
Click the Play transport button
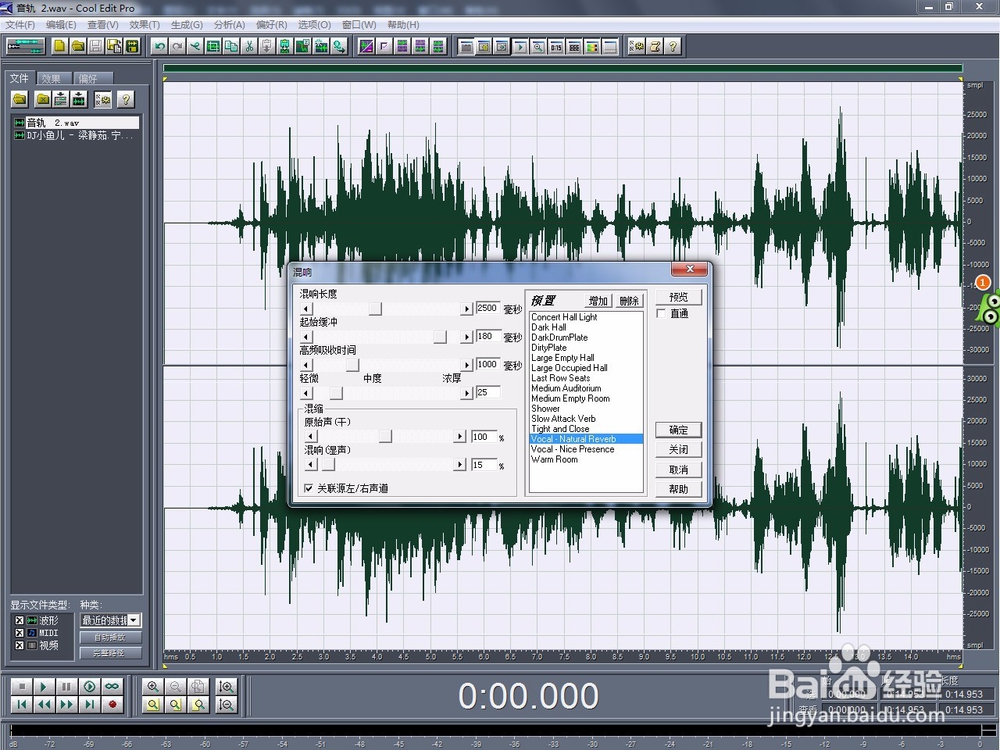pyautogui.click(x=44, y=686)
